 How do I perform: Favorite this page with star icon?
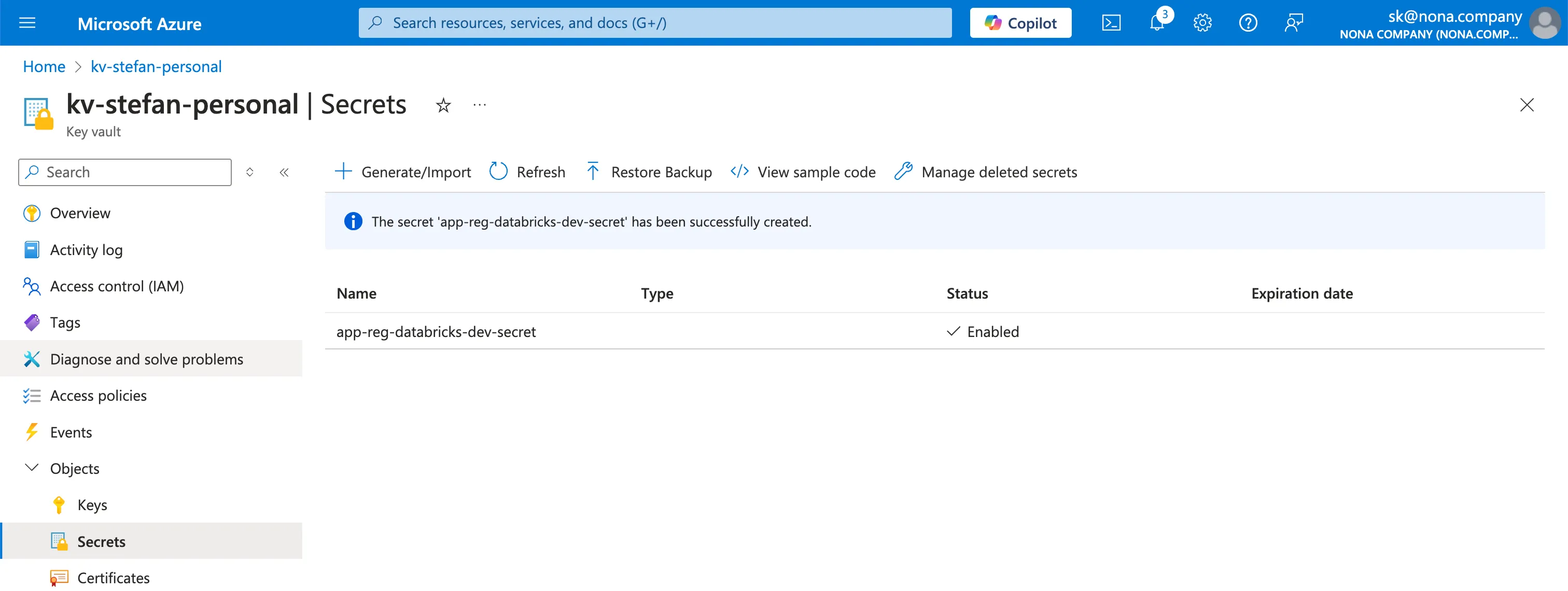tap(443, 105)
